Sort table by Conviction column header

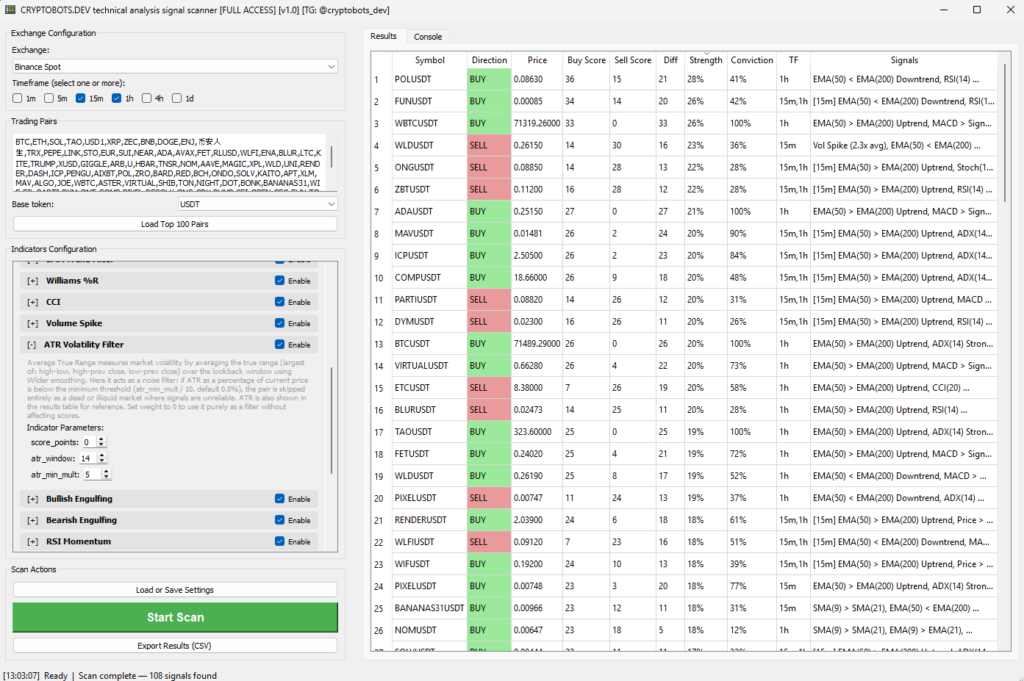[751, 60]
